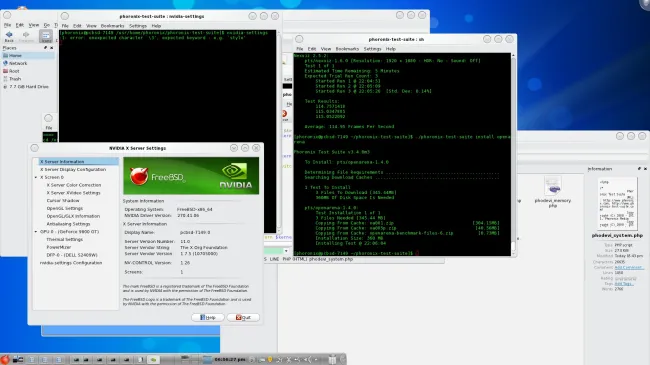Viewport: 650px width, 365px height.
Task: Click the green active task in taskbar
Action: 153,360
